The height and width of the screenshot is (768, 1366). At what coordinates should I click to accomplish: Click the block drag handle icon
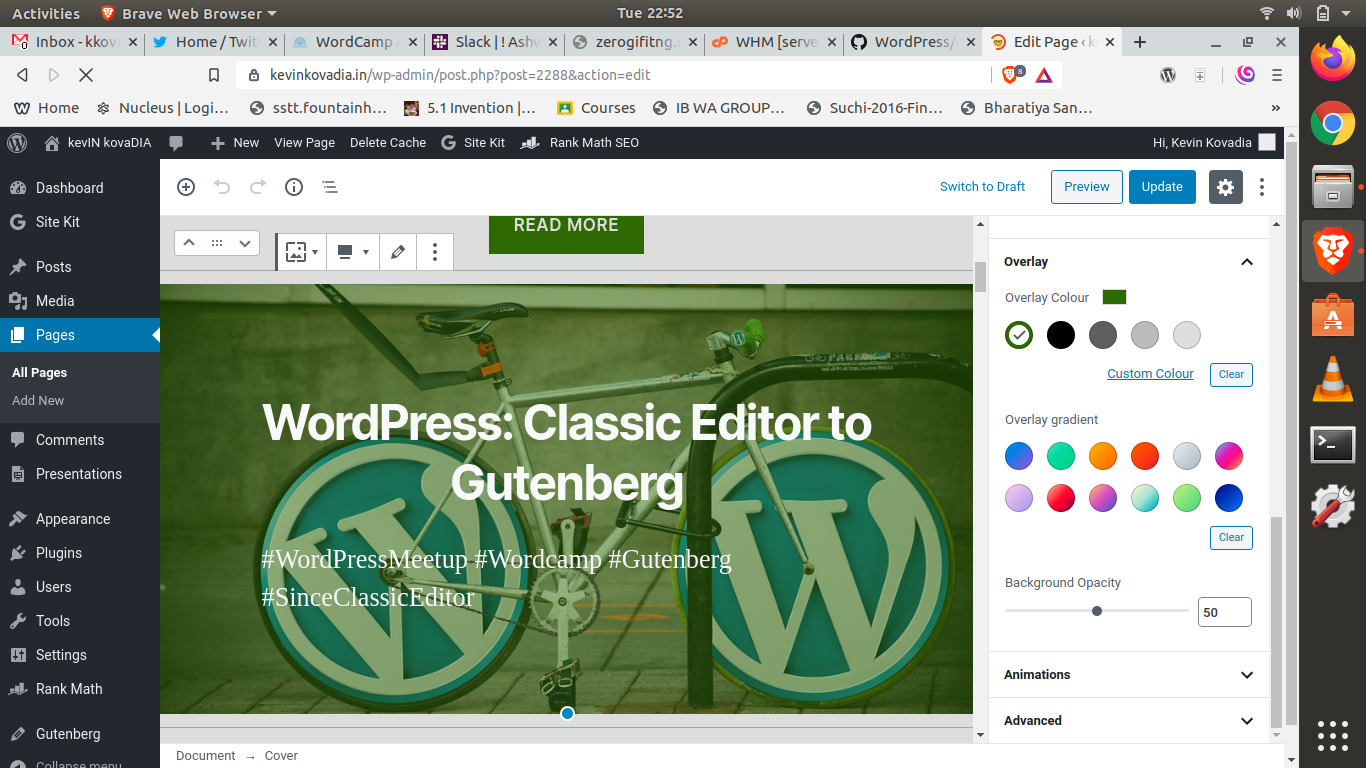(217, 243)
